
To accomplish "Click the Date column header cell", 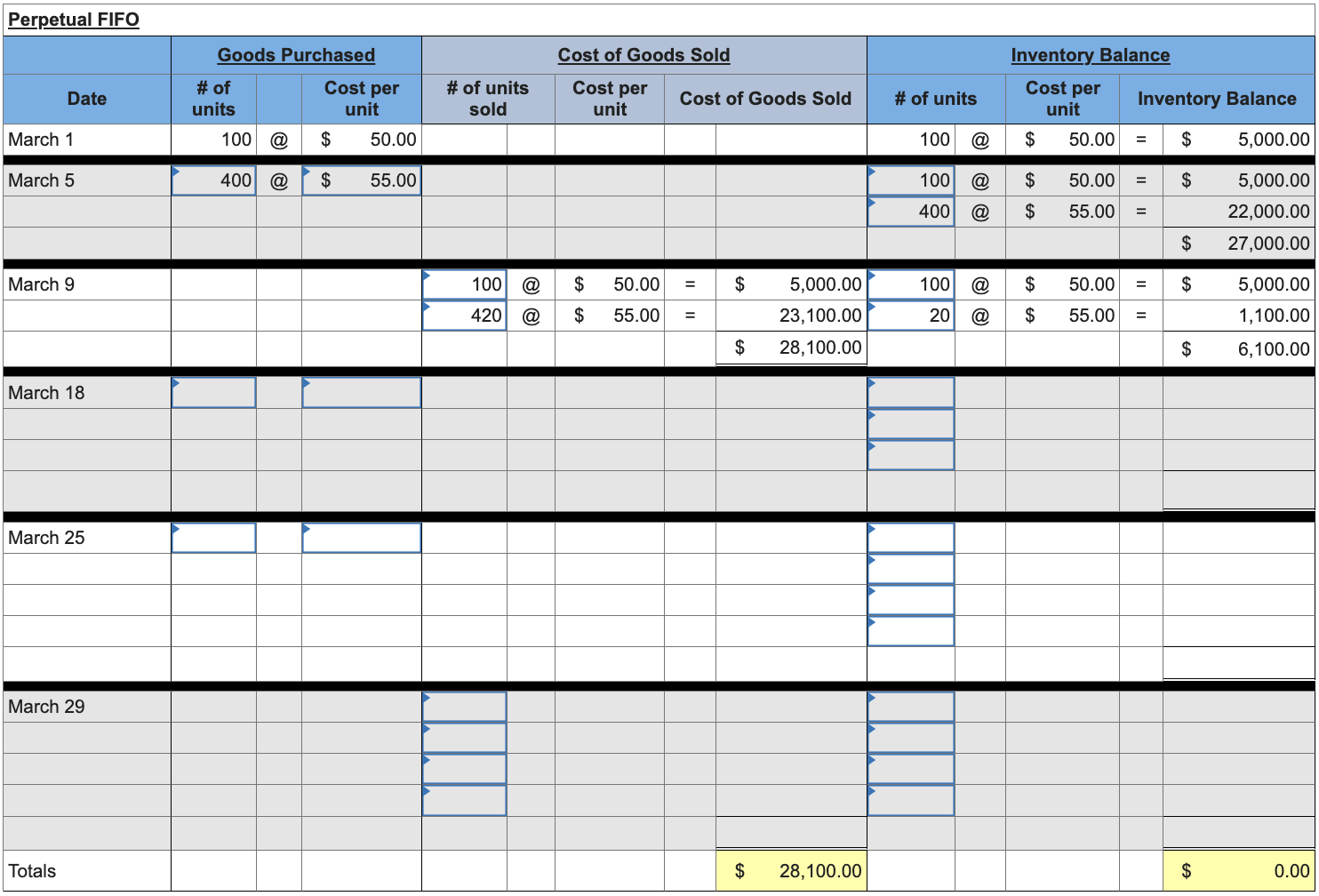I will coord(86,99).
